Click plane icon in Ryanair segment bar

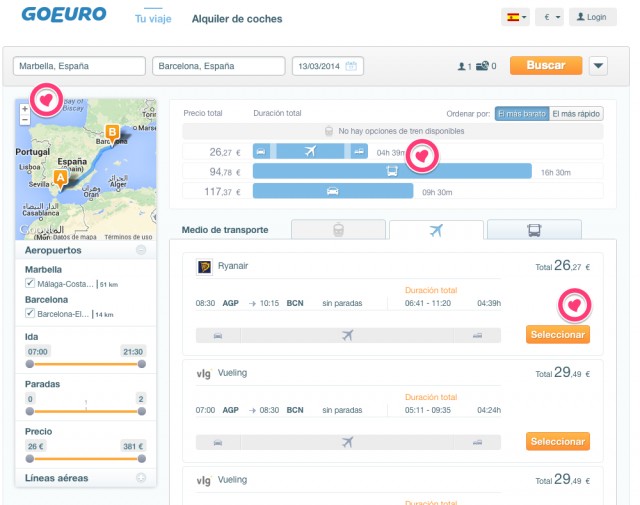[x=347, y=335]
